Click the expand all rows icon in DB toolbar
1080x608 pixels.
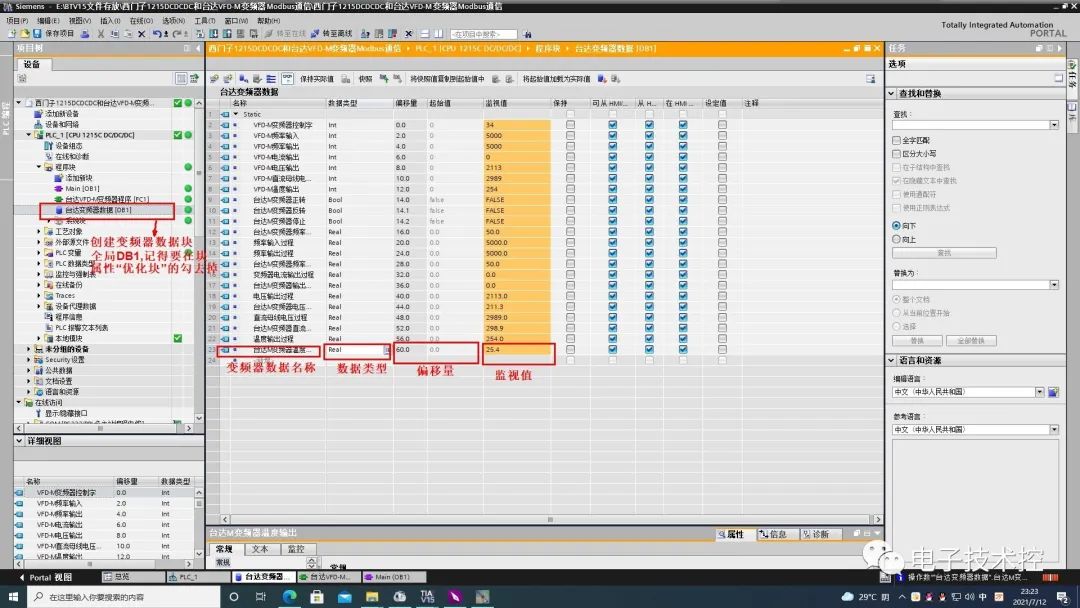(271, 78)
